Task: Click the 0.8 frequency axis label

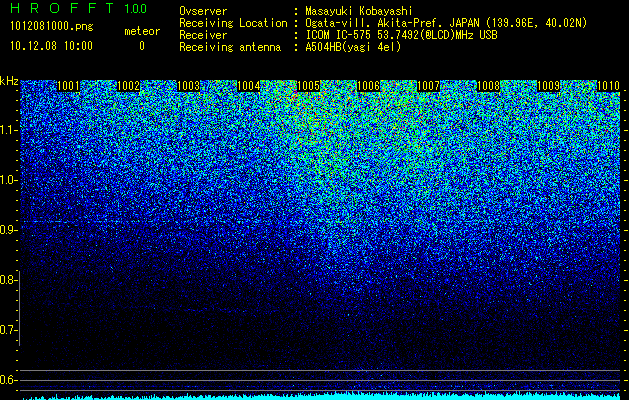Action: tap(7, 280)
